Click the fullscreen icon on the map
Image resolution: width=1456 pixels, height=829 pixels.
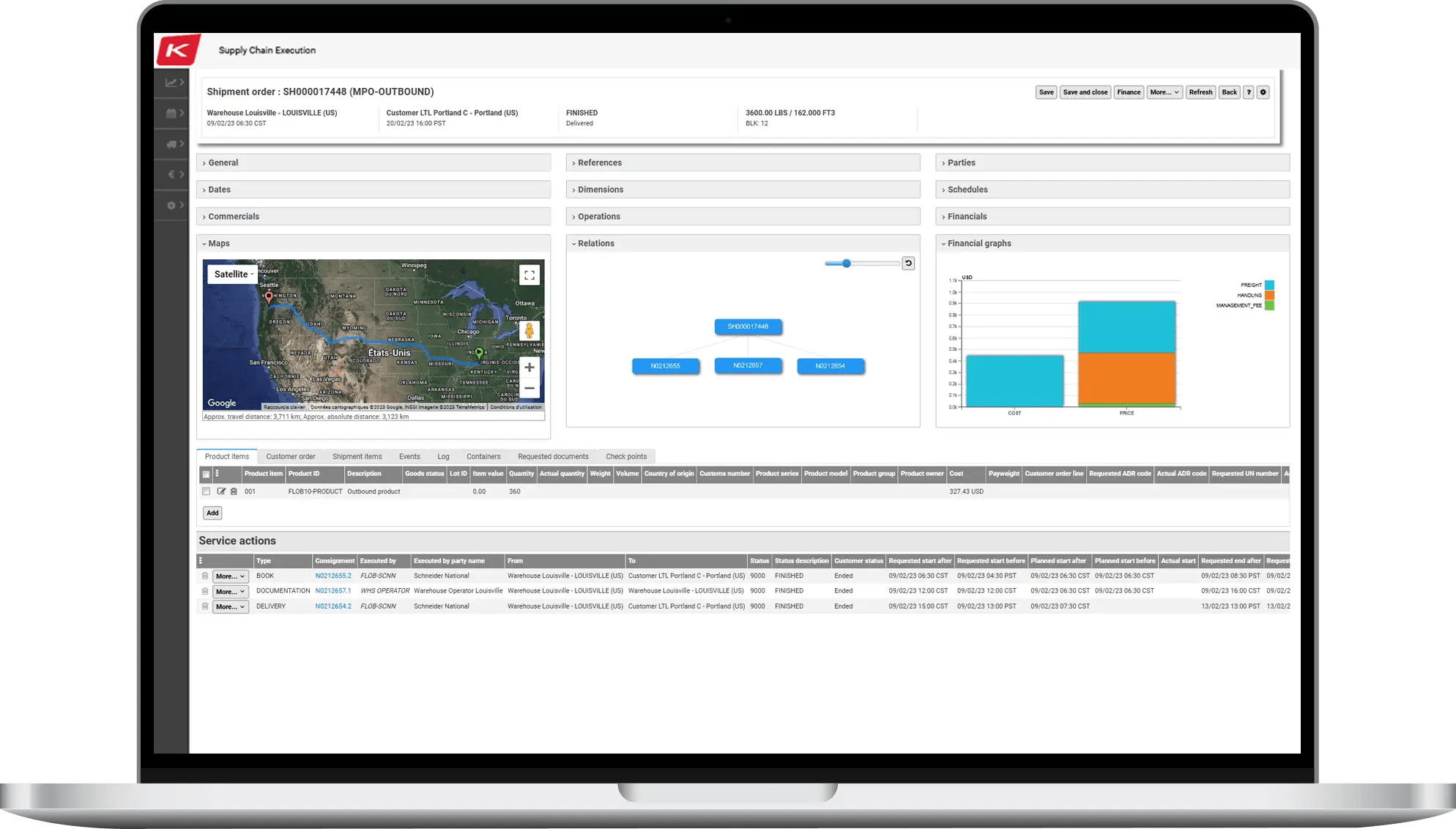click(530, 275)
